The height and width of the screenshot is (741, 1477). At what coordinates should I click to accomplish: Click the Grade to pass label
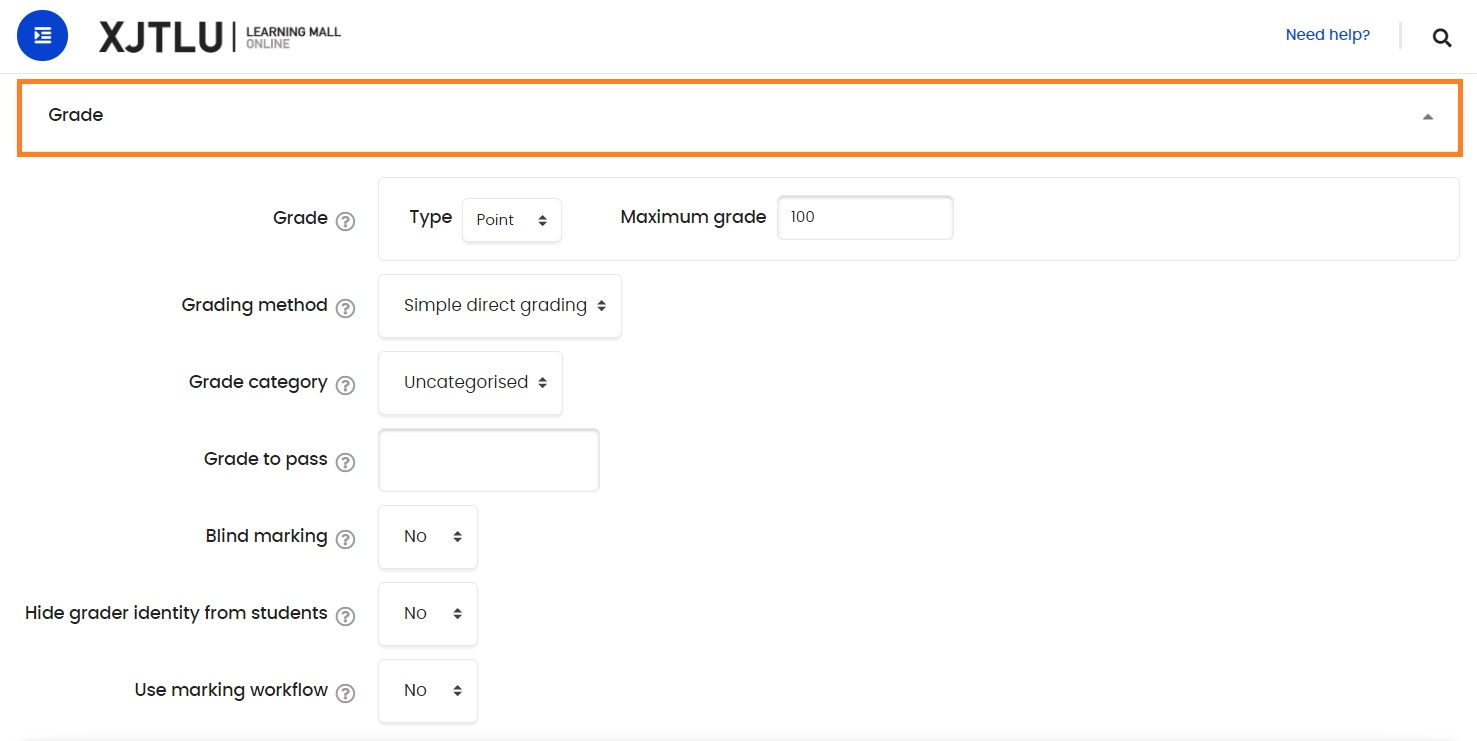(266, 459)
